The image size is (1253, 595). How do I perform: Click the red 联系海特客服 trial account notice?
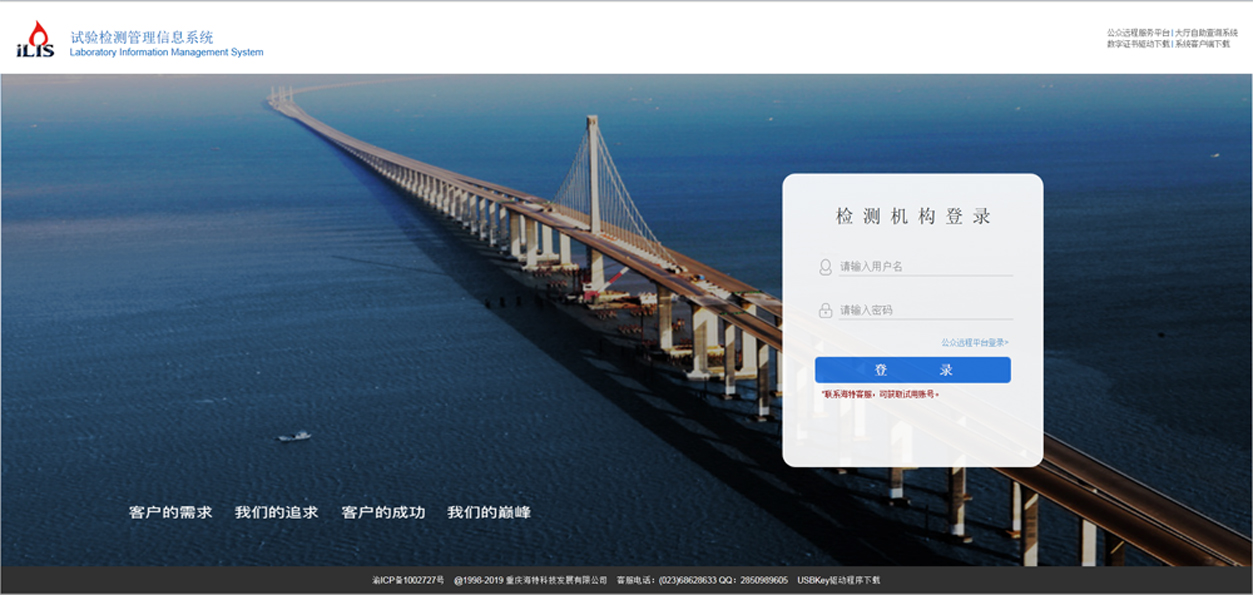click(880, 395)
